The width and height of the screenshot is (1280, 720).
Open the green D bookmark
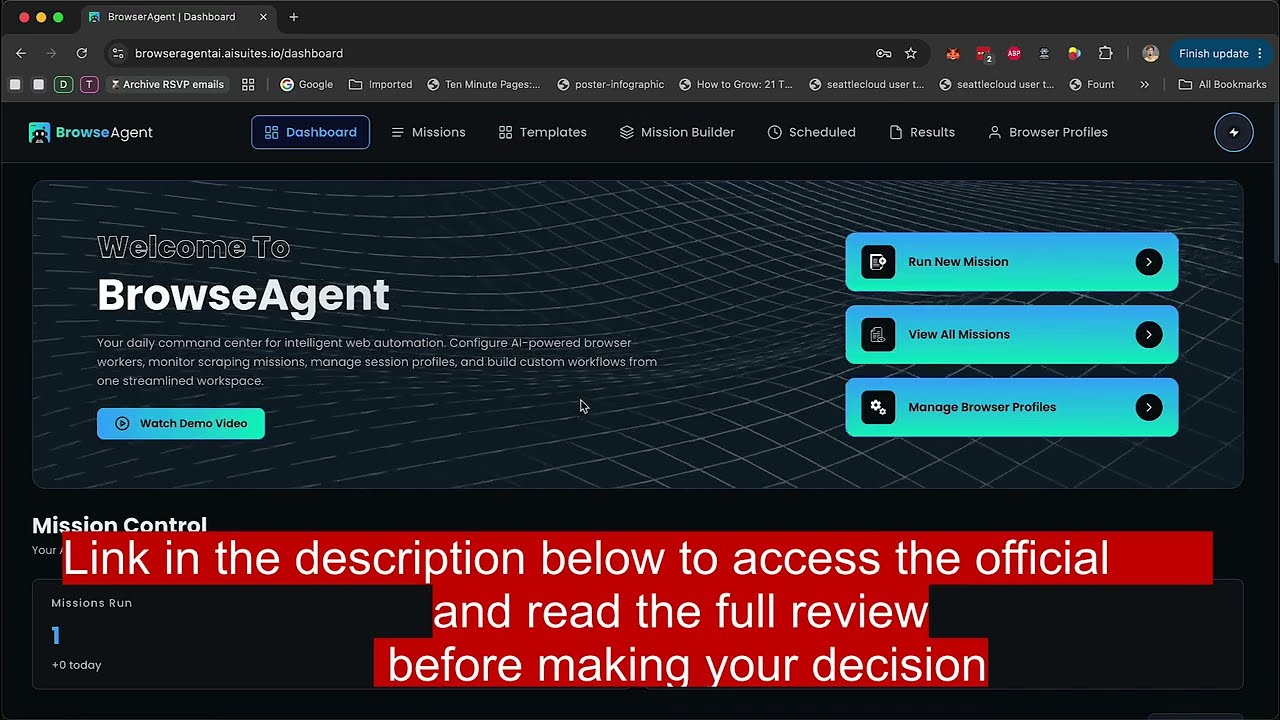(x=63, y=85)
